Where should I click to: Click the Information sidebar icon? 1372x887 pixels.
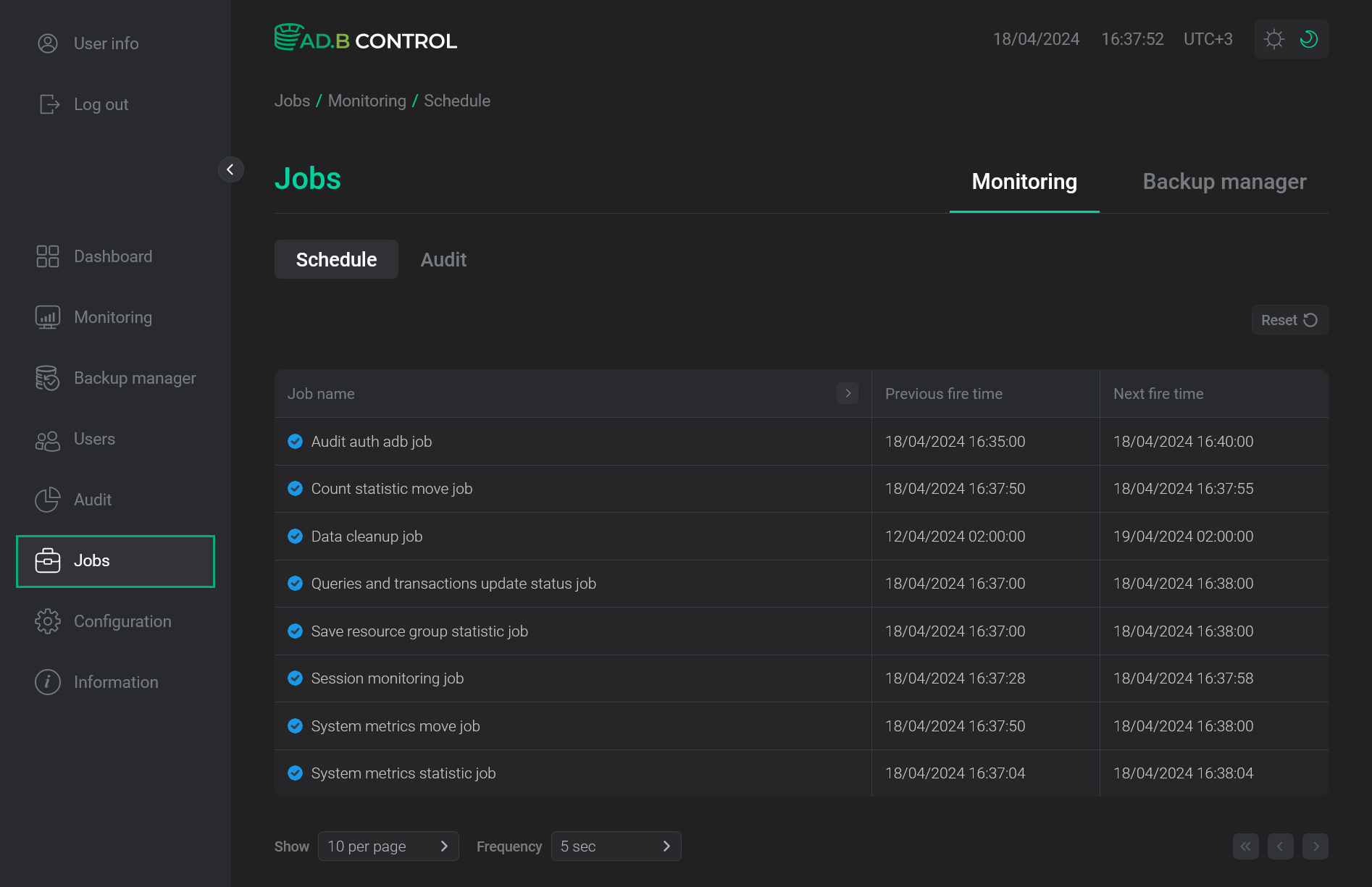click(48, 681)
